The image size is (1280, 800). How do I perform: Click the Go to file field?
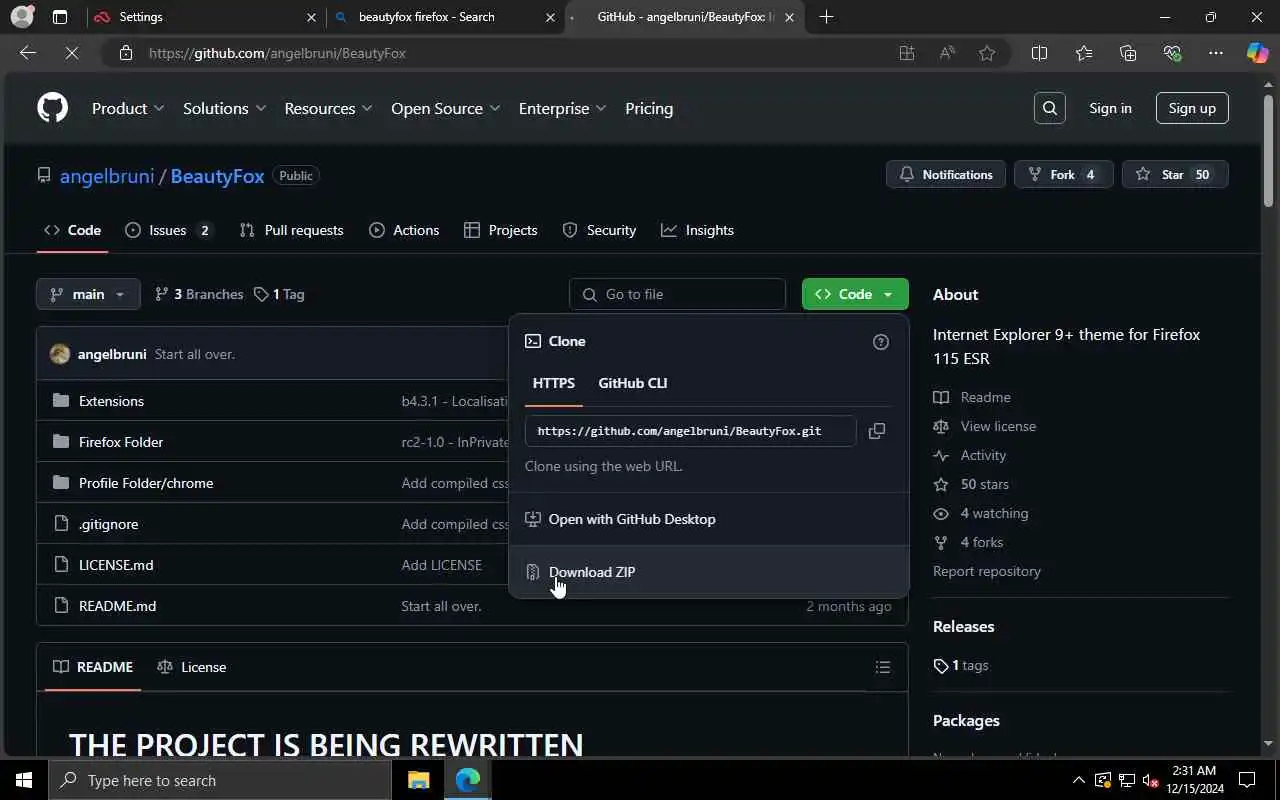pos(677,294)
